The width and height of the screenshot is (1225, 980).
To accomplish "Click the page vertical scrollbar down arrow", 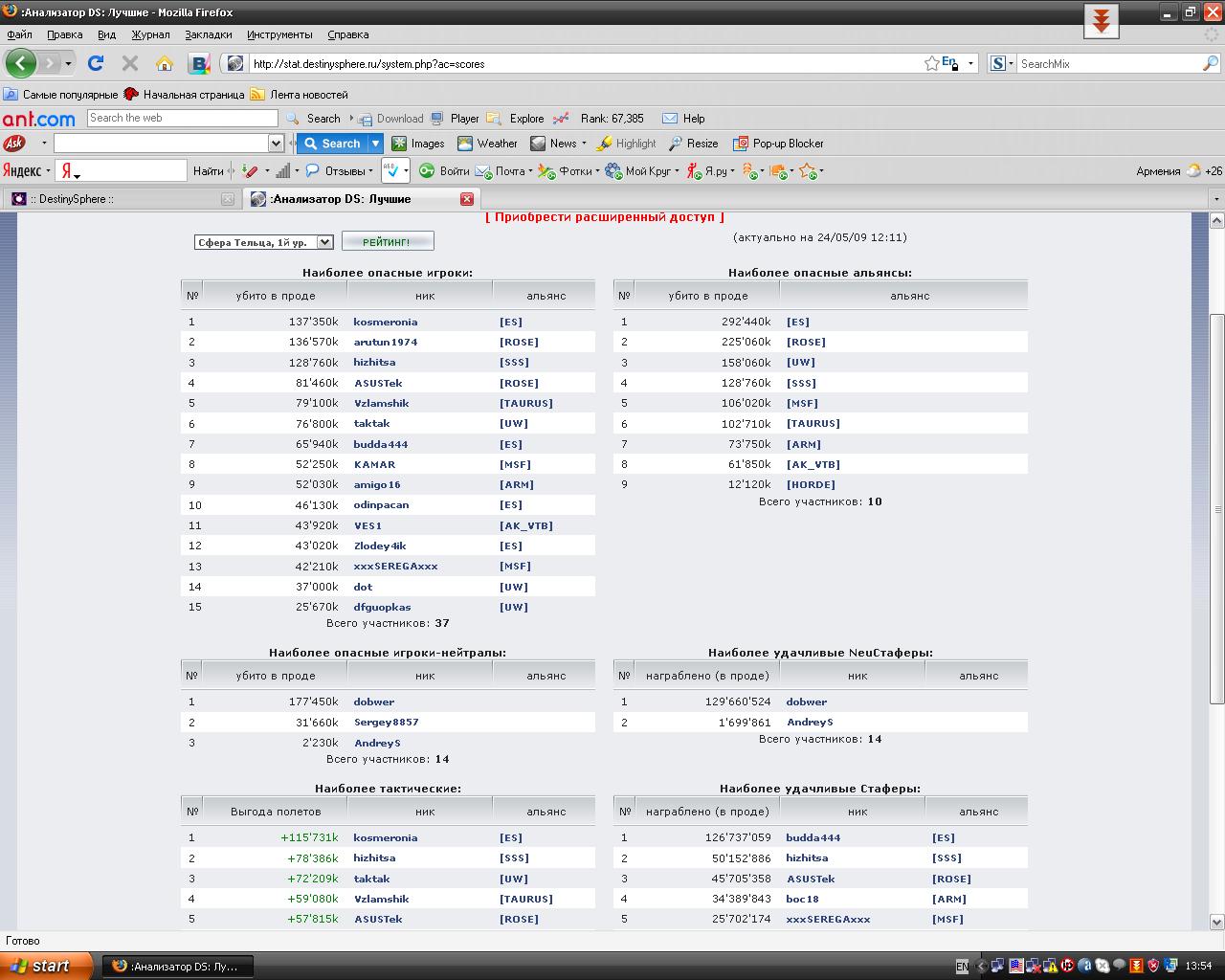I will pyautogui.click(x=1216, y=922).
